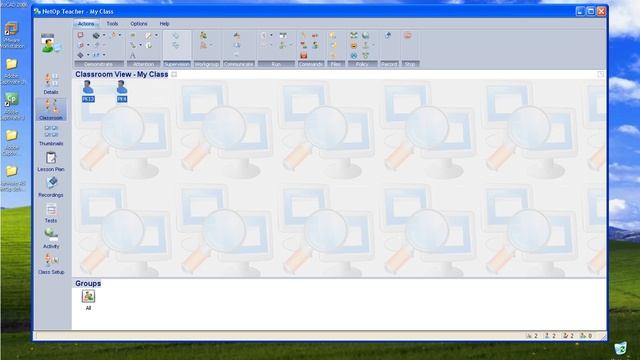Open the Actions menu
This screenshot has height=360, width=640.
point(86,24)
